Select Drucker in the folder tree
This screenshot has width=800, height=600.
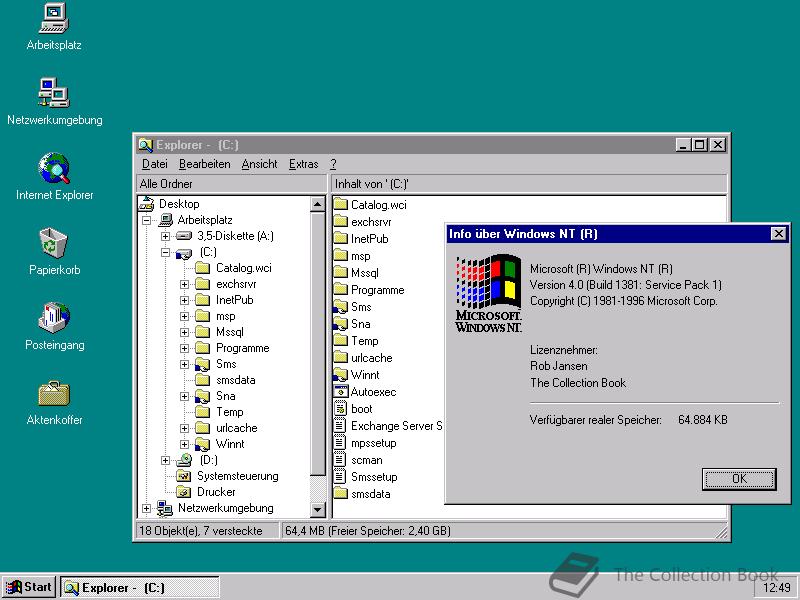[x=216, y=492]
